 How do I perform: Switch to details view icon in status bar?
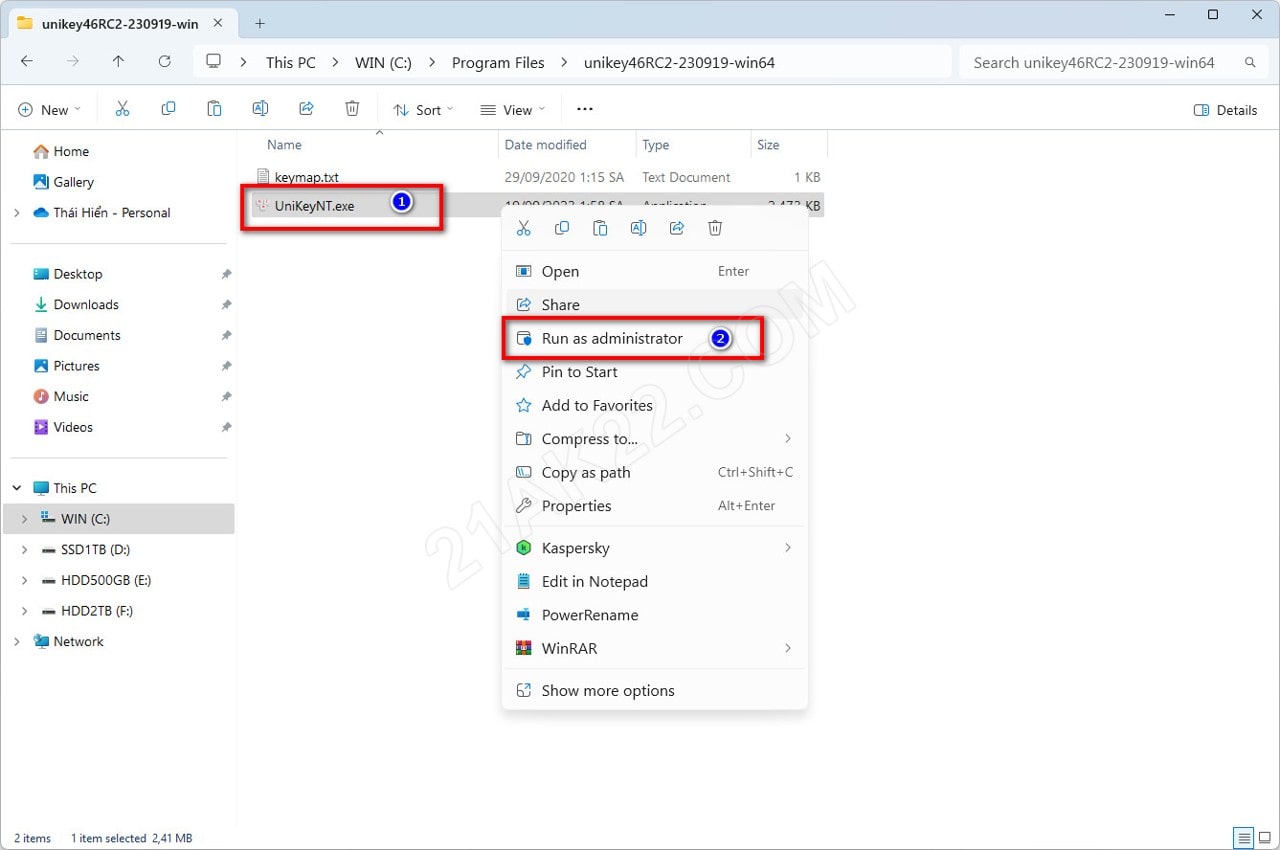[x=1244, y=838]
